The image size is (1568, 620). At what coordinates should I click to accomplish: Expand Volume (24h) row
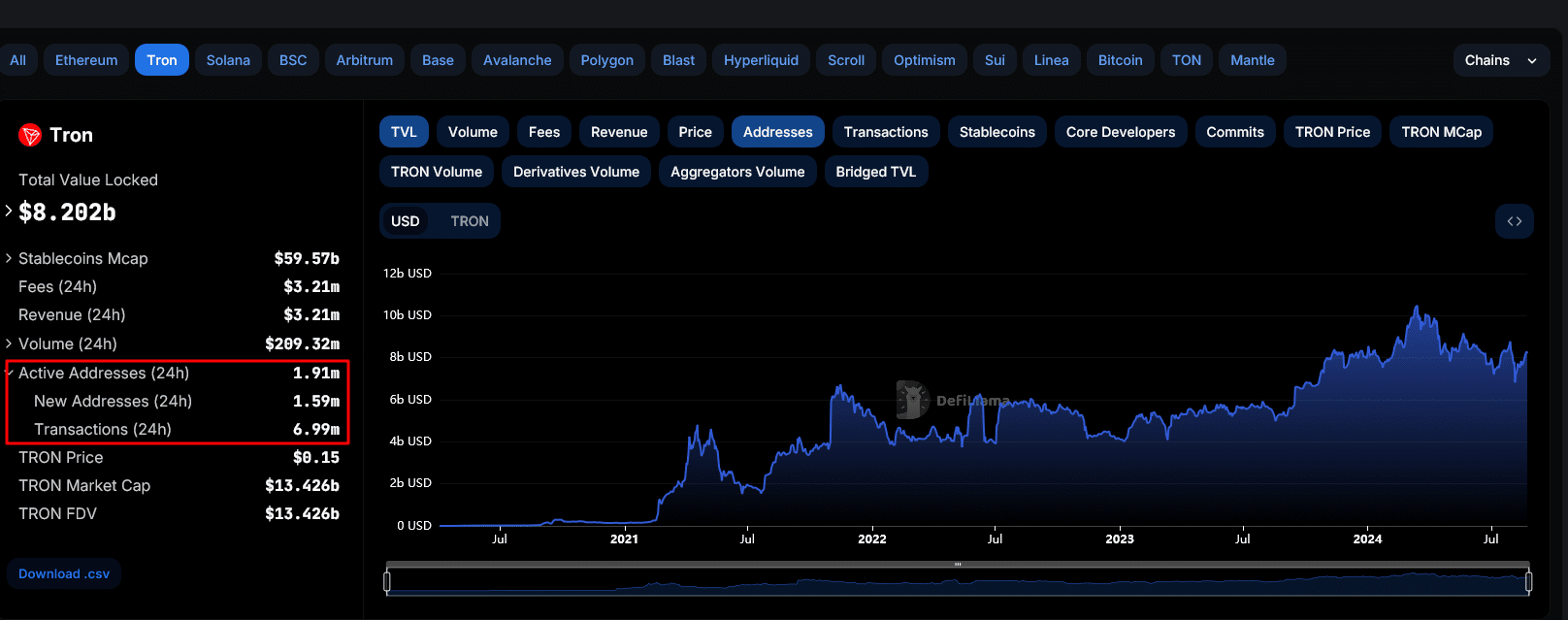tap(9, 343)
